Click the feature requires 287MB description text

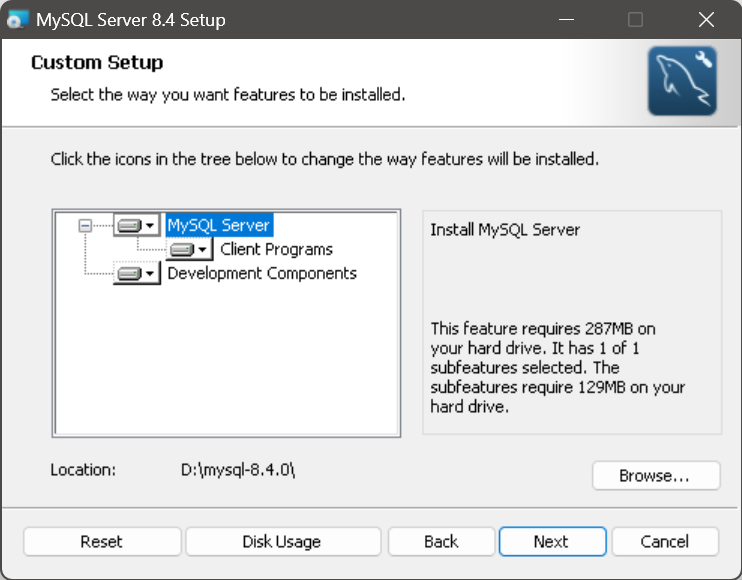tap(557, 368)
